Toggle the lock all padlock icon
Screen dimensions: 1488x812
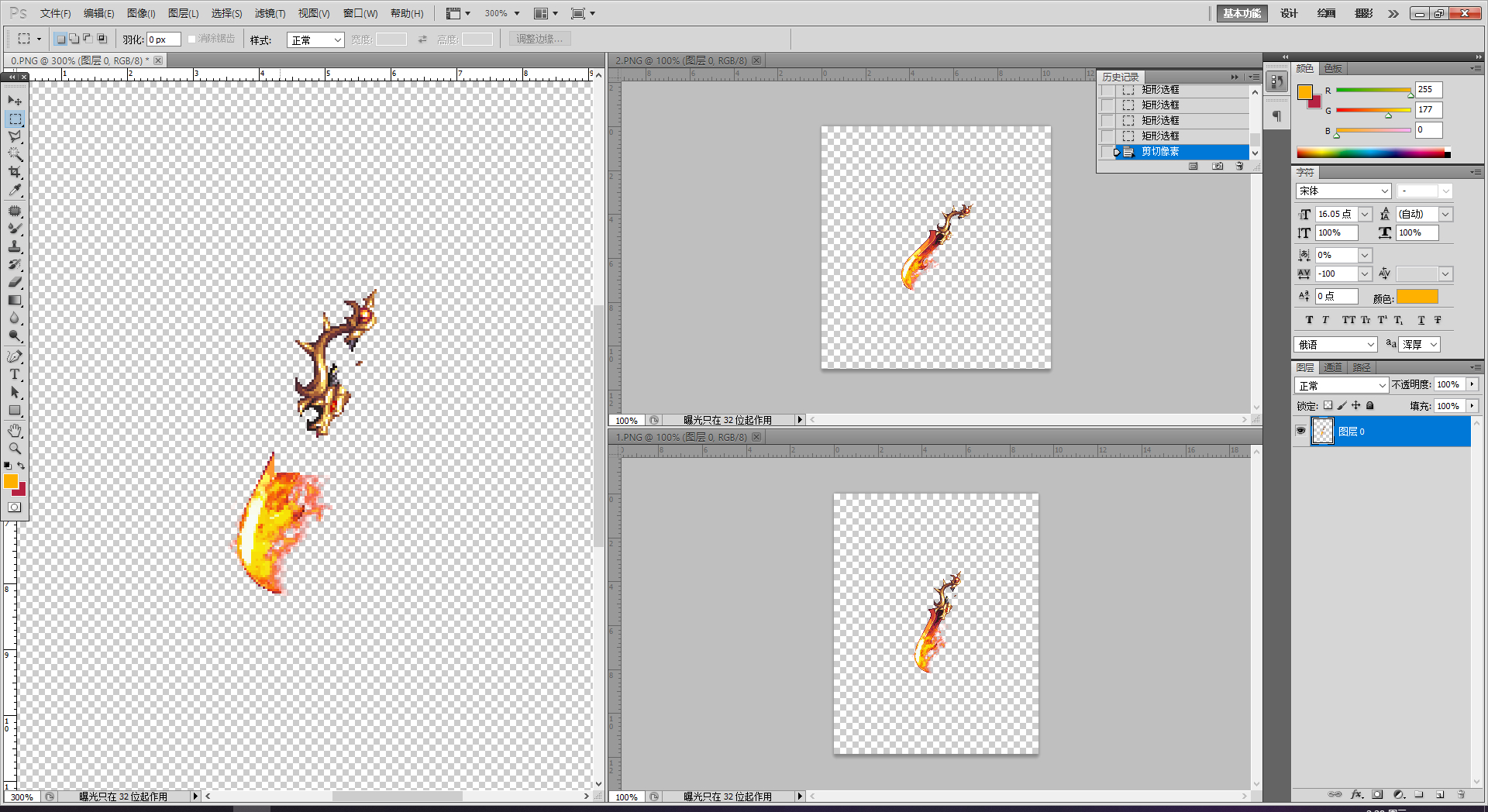[x=1370, y=405]
